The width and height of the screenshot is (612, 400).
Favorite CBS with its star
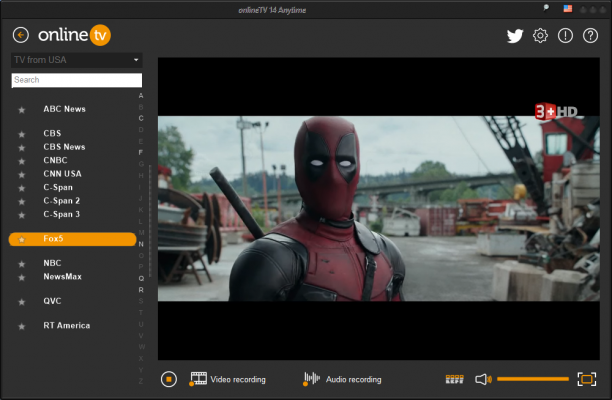[x=22, y=134]
